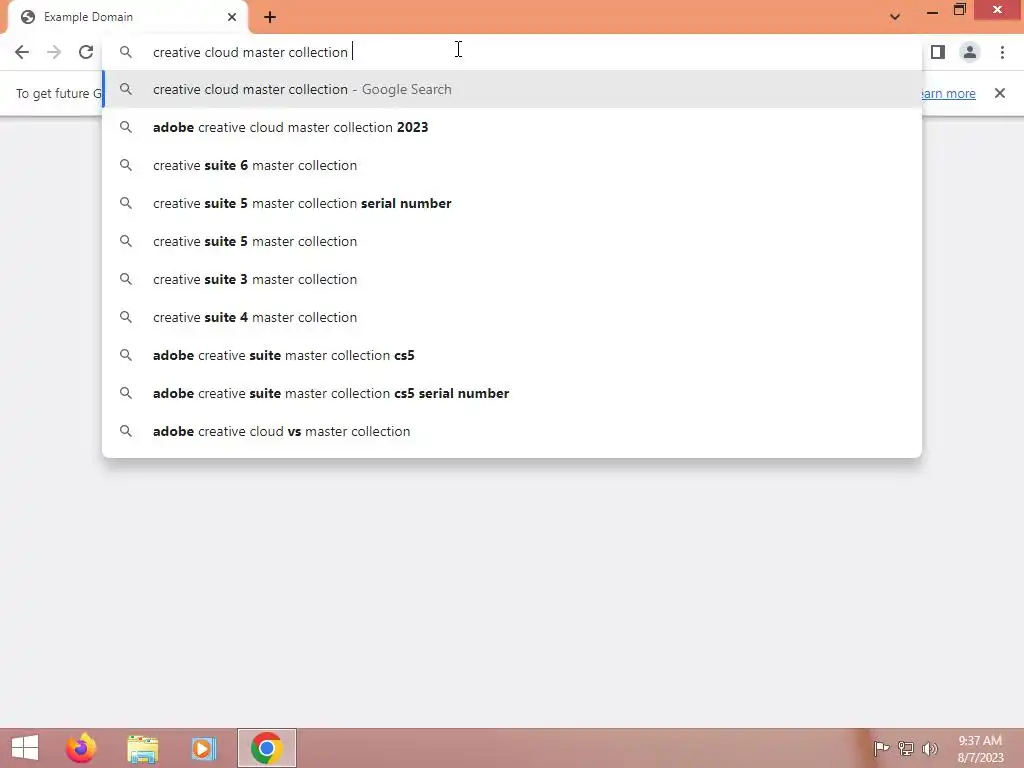Click the 'To get future G' infobar text
This screenshot has height=768, width=1024.
59,93
